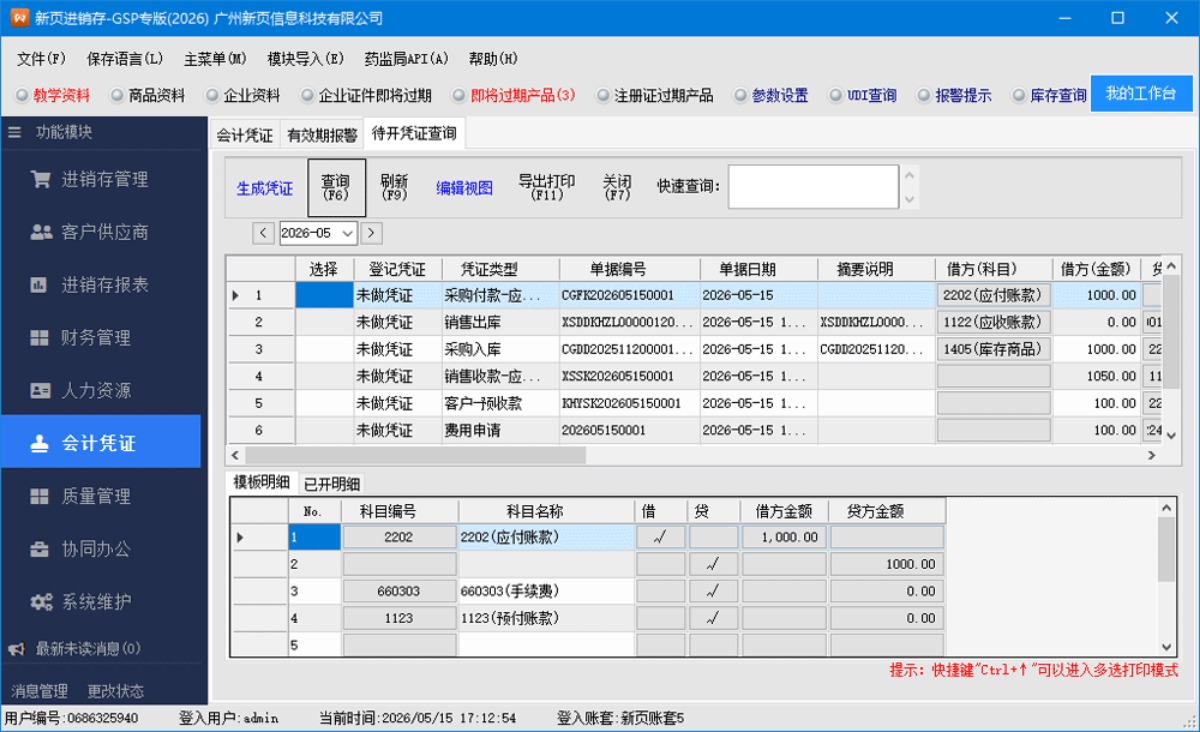Open 参数设置 shortcut
Image resolution: width=1200 pixels, height=732 pixels.
(771, 96)
